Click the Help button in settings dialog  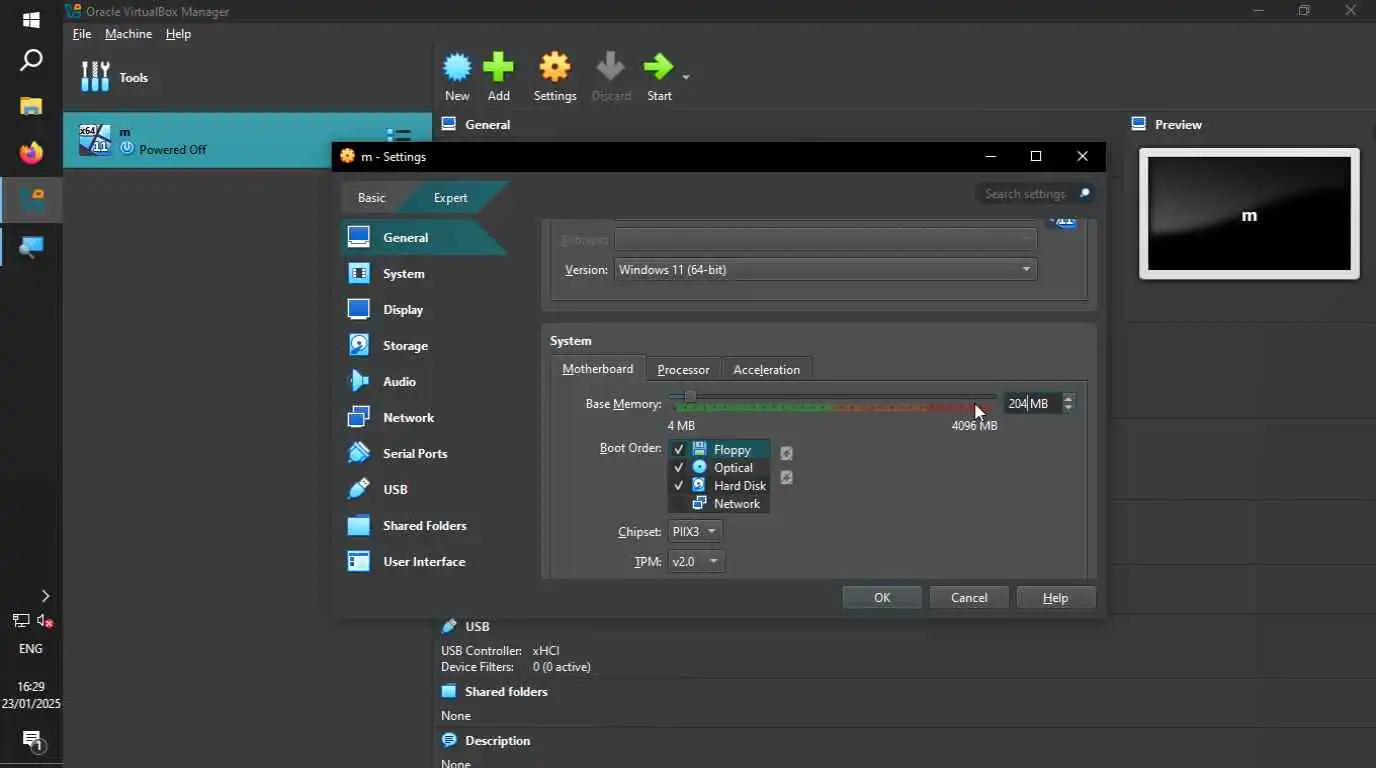coord(1056,597)
